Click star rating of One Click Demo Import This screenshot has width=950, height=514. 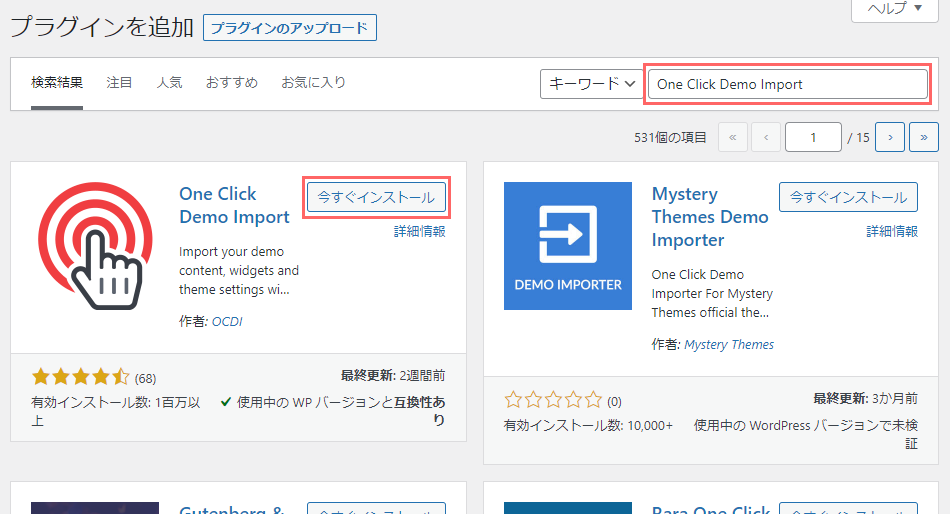[x=81, y=377]
